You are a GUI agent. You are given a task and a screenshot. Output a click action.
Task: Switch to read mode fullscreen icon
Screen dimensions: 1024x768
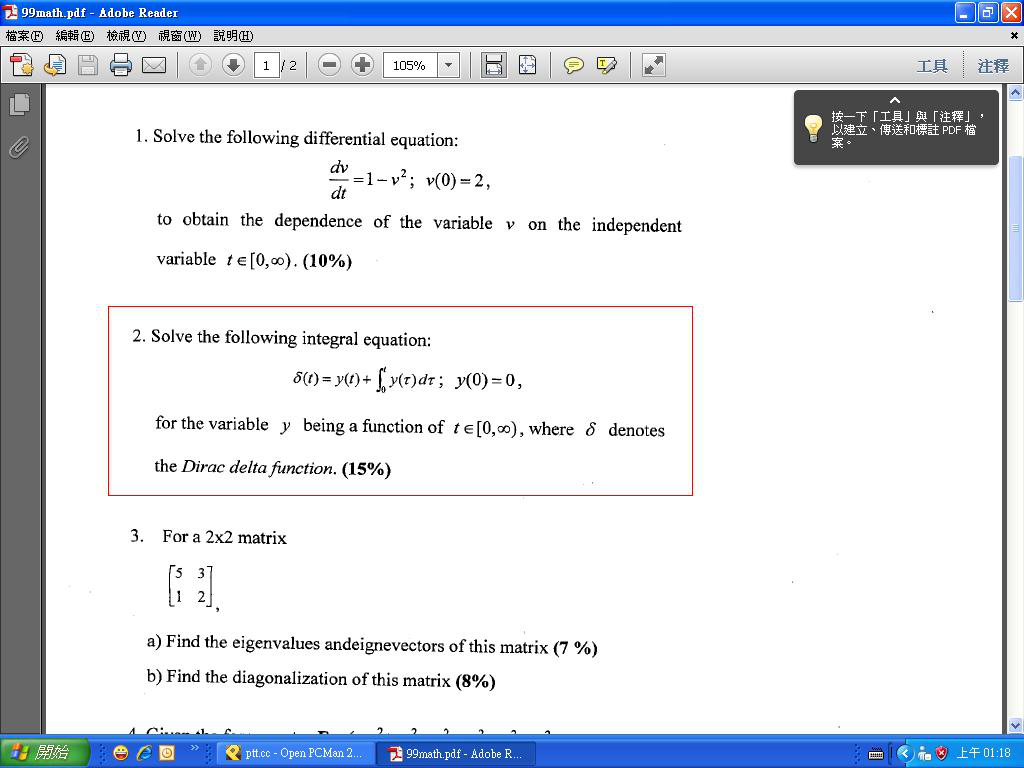[x=653, y=65]
